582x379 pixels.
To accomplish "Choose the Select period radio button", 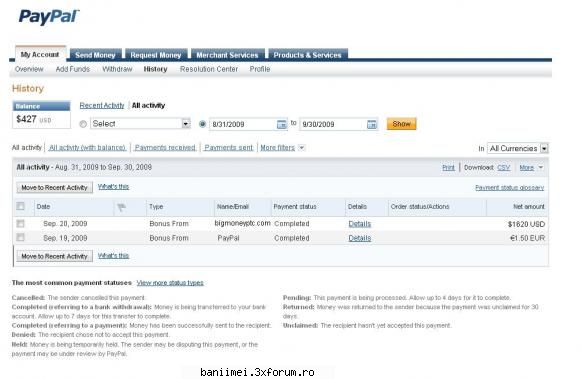I will point(83,124).
